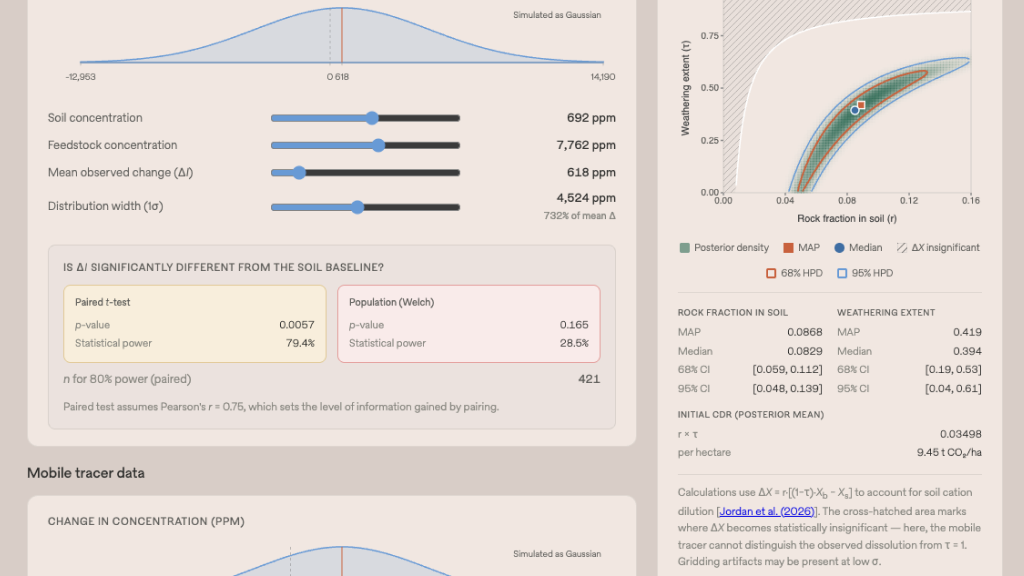Click the Median legend dot
Image resolution: width=1024 pixels, height=576 pixels.
point(839,248)
